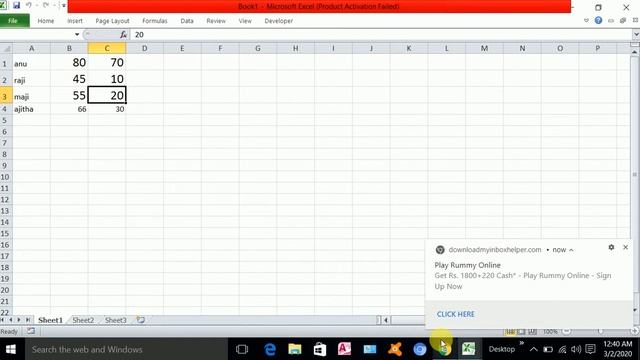Expand the Name Box dropdown arrow
The height and width of the screenshot is (360, 640).
coord(77,35)
